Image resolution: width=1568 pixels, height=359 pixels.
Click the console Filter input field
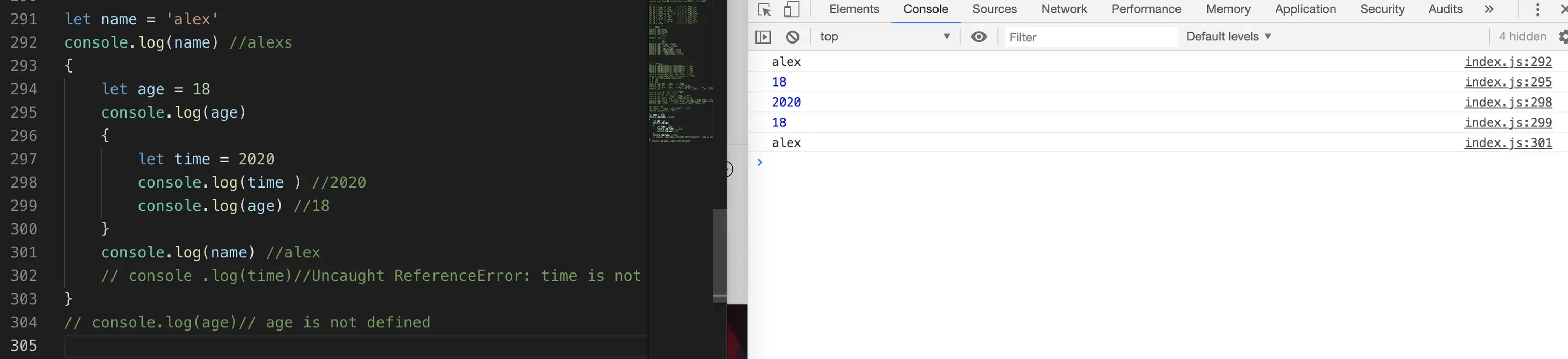(x=1089, y=37)
